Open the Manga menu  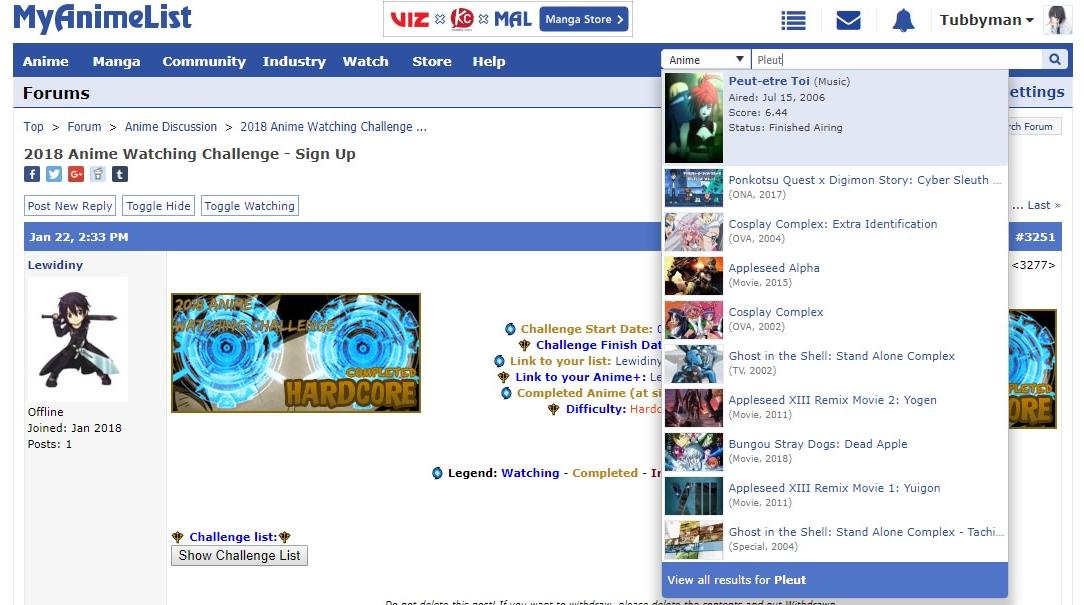116,61
